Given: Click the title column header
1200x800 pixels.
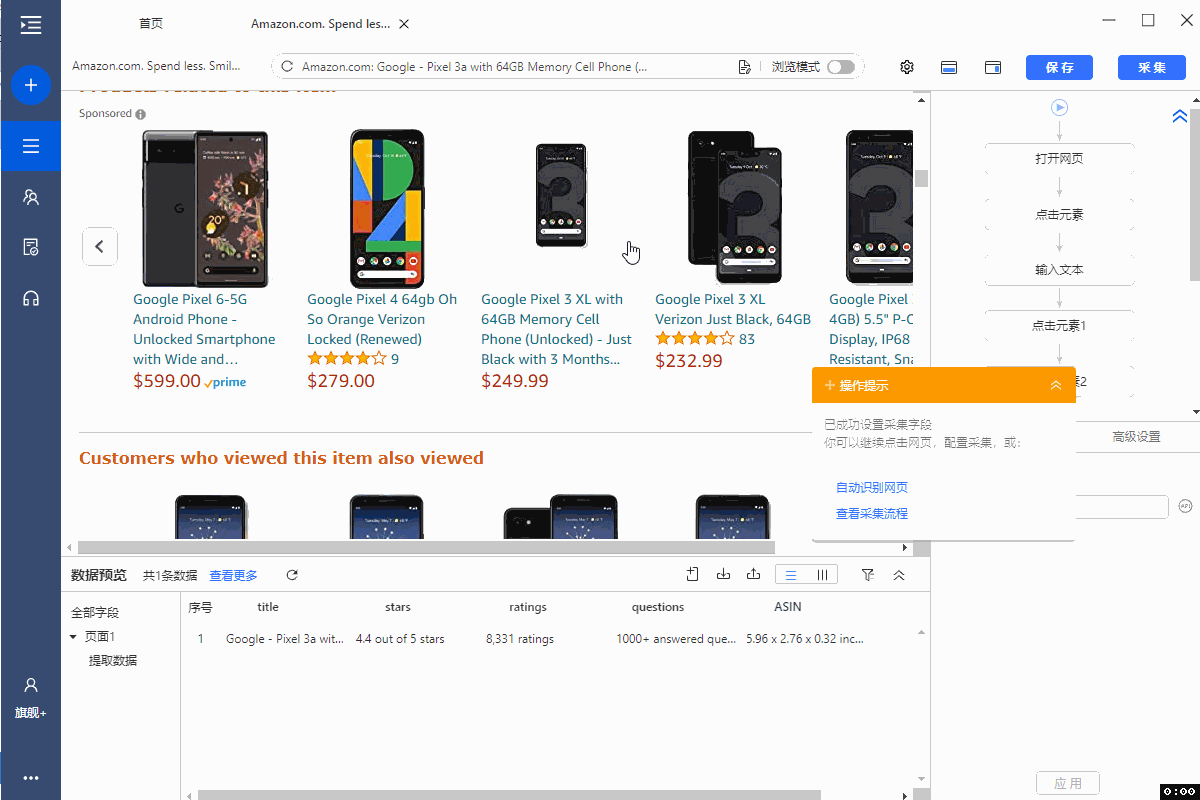Looking at the screenshot, I should click(x=268, y=607).
